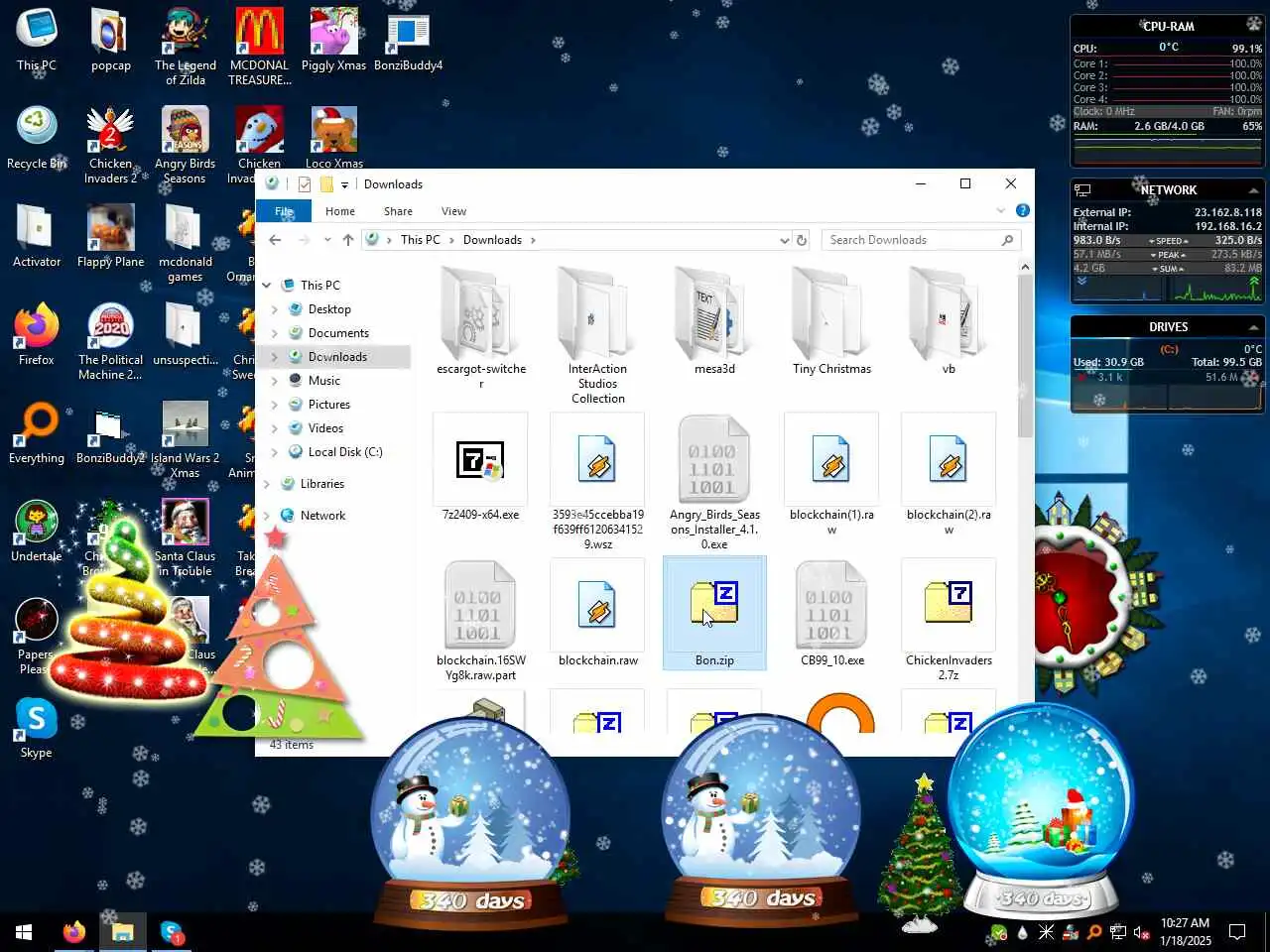
Task: Select the blockchain.raw file
Action: [x=597, y=613]
